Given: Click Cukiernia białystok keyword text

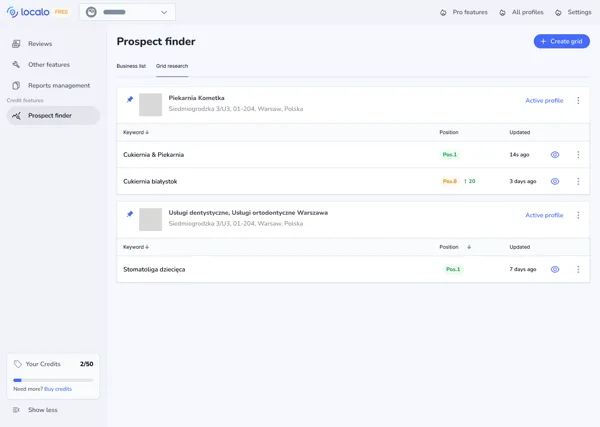Looking at the screenshot, I should pos(150,181).
